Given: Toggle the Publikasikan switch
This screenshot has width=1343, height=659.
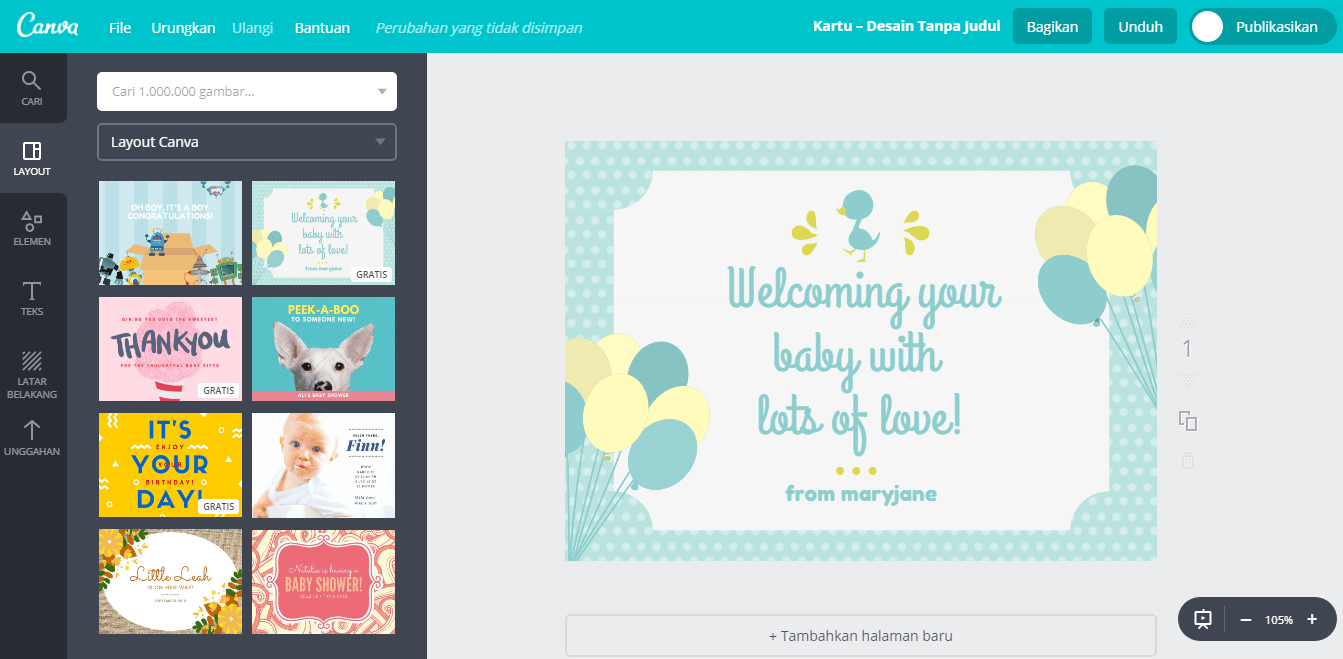Looking at the screenshot, I should (1208, 27).
